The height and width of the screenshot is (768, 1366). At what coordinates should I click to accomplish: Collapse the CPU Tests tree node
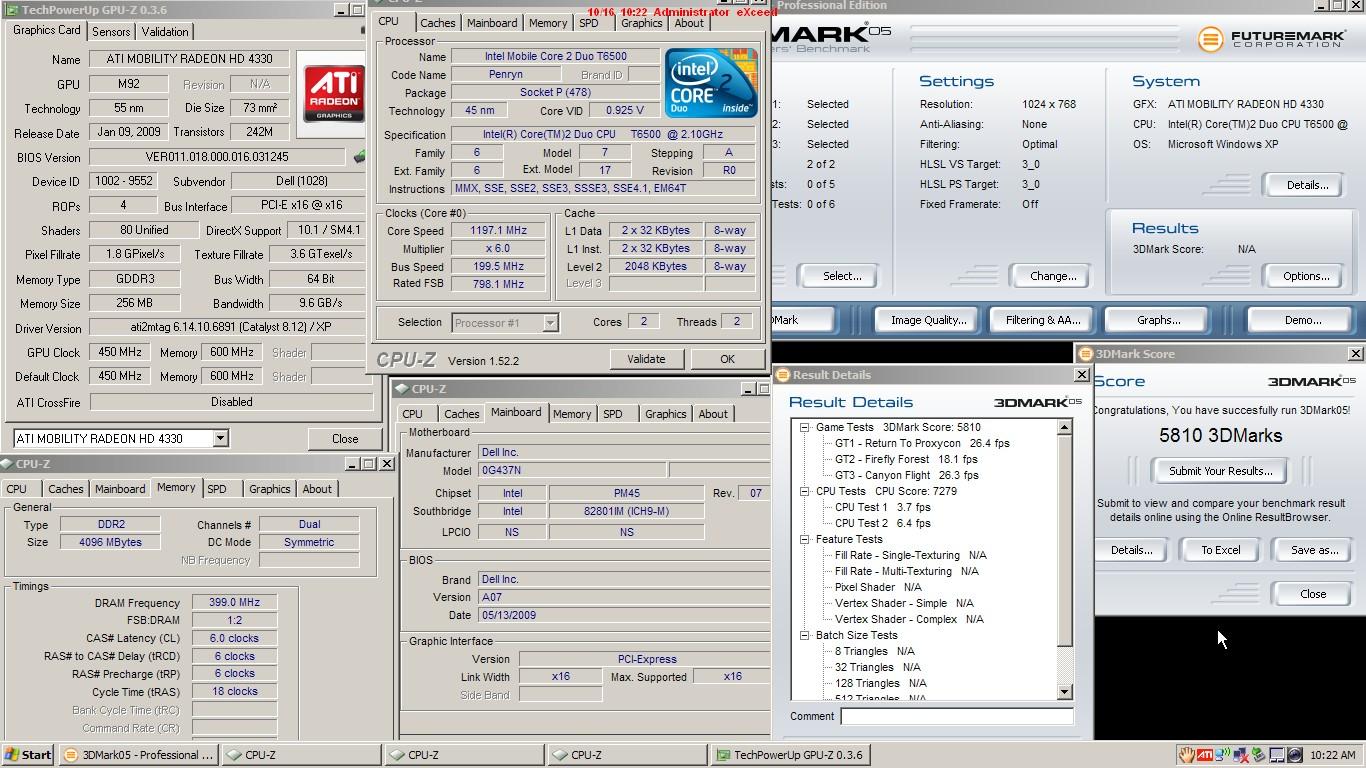[804, 491]
